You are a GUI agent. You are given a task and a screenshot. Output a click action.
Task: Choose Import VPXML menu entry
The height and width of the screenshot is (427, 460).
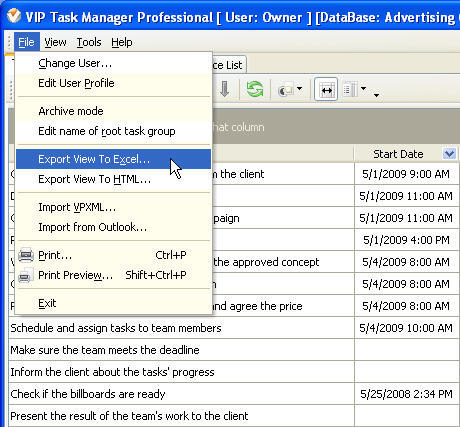(x=113, y=207)
